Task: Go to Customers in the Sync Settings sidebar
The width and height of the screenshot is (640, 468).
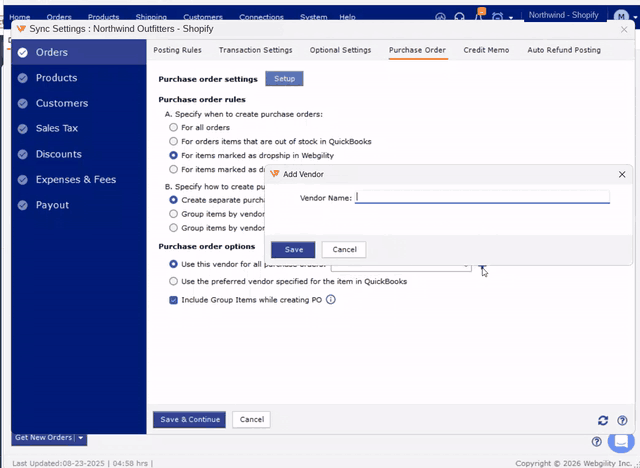Action: [x=79, y=103]
